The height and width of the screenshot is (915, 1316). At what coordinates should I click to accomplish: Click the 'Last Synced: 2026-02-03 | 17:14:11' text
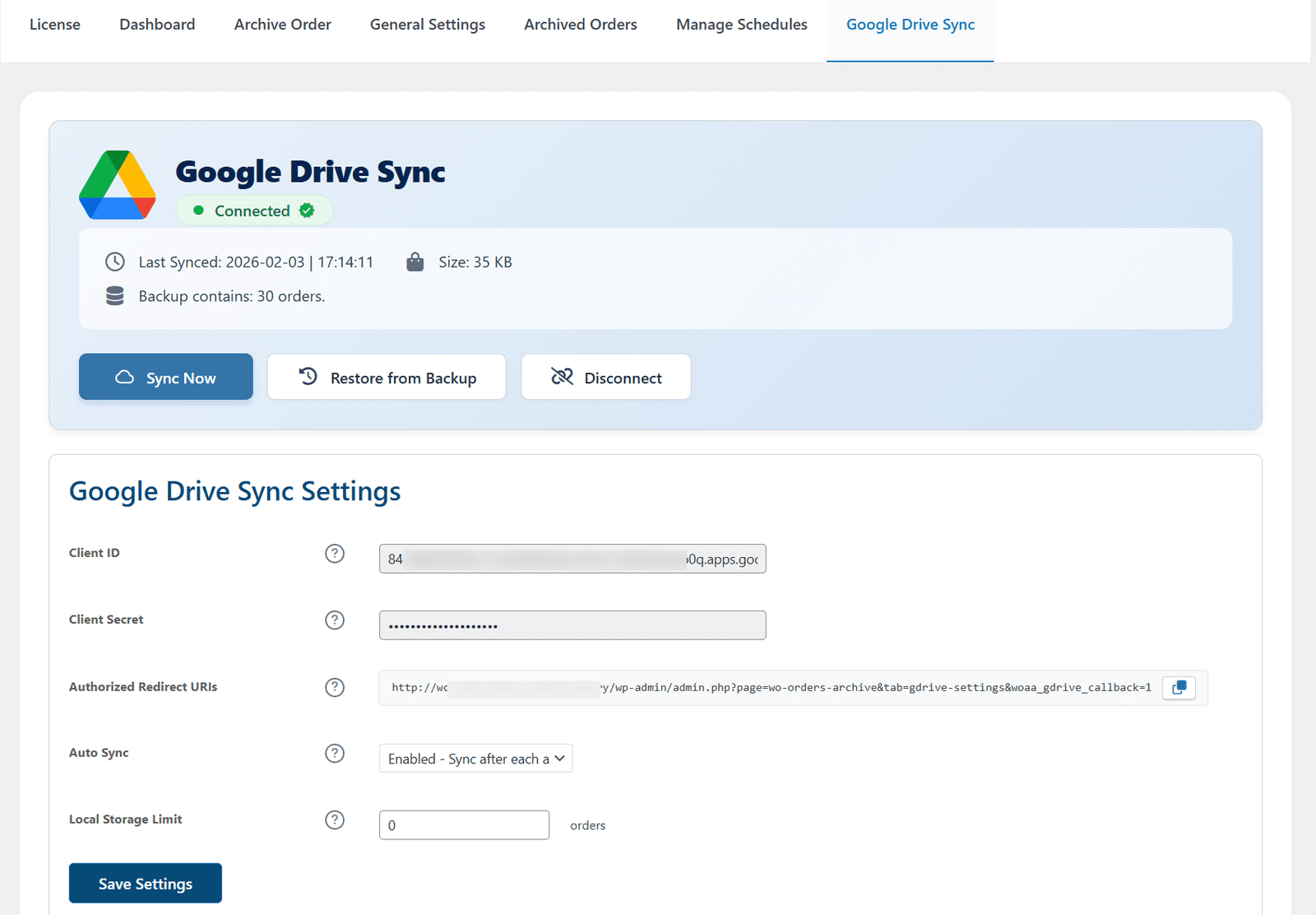[256, 262]
